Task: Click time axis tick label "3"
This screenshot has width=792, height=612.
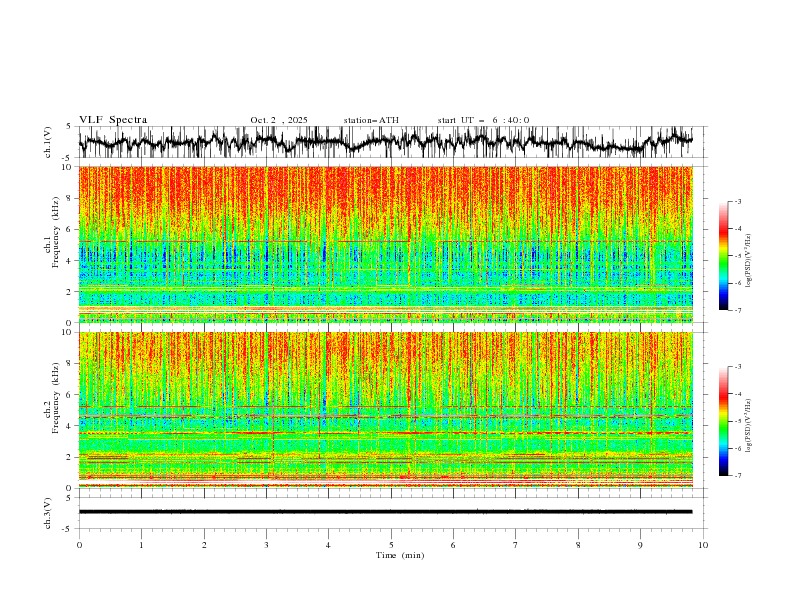Action: tap(266, 545)
